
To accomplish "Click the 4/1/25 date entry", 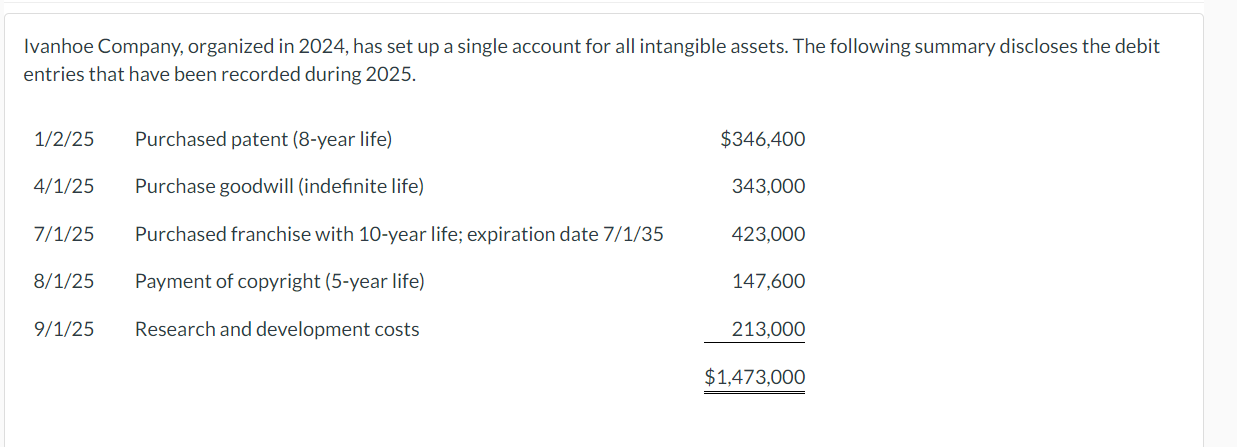I will [64, 187].
